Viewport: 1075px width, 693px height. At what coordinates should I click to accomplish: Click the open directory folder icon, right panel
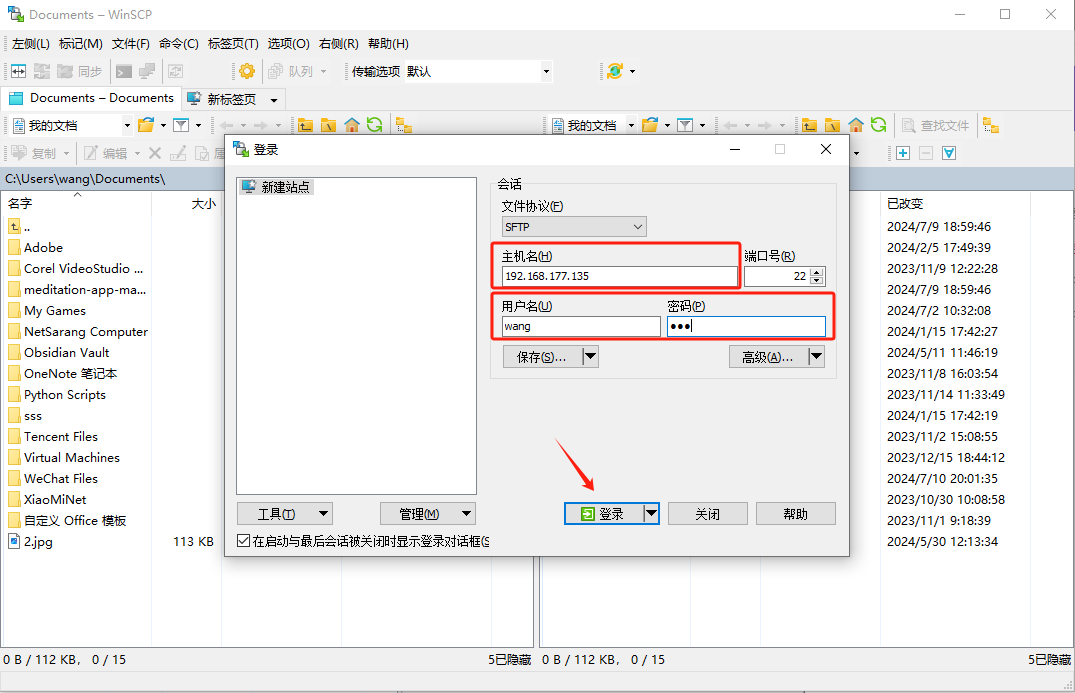pos(650,125)
